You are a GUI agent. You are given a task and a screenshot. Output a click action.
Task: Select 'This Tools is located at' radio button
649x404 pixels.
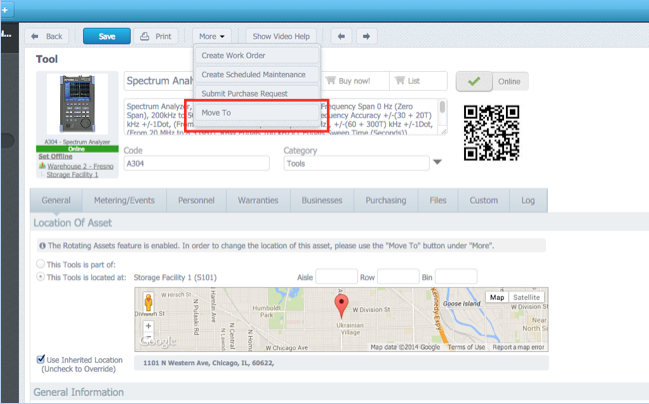(41, 277)
